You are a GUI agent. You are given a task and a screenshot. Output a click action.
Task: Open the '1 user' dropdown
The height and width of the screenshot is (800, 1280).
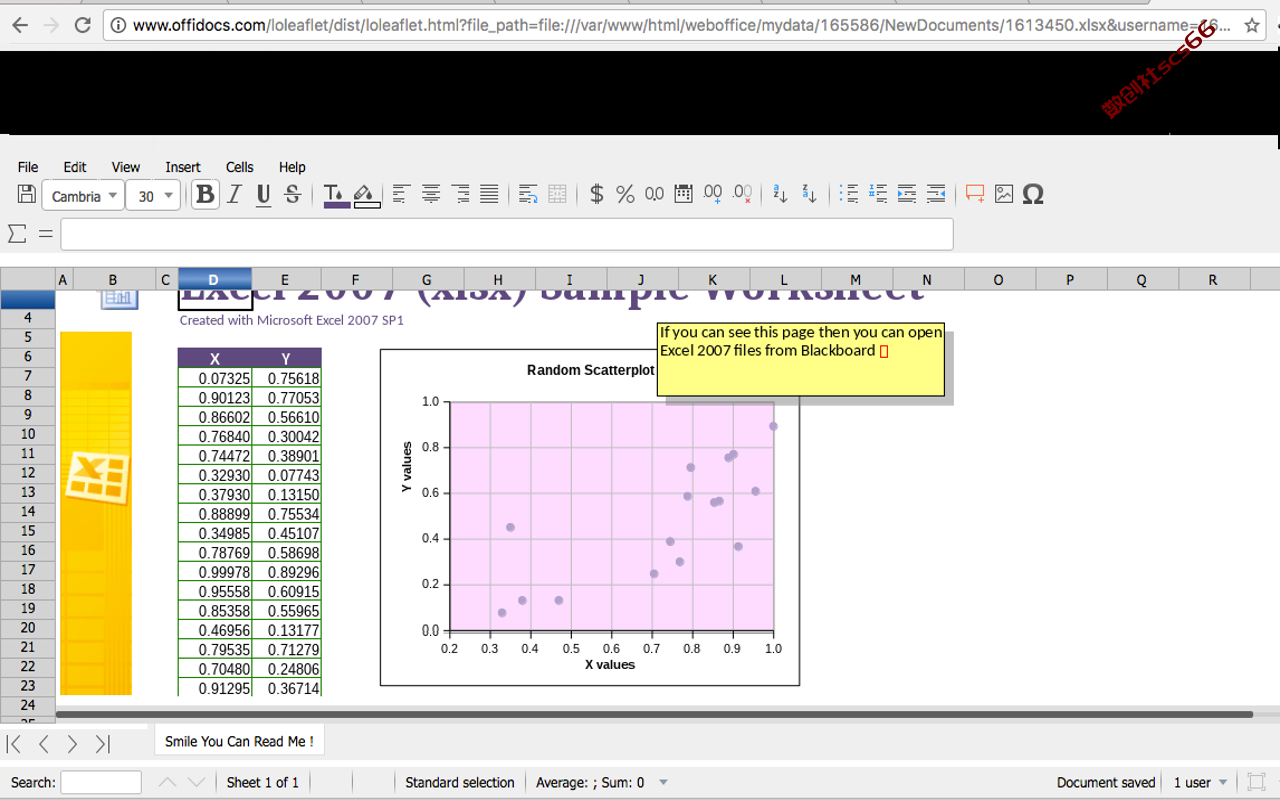pyautogui.click(x=1200, y=782)
